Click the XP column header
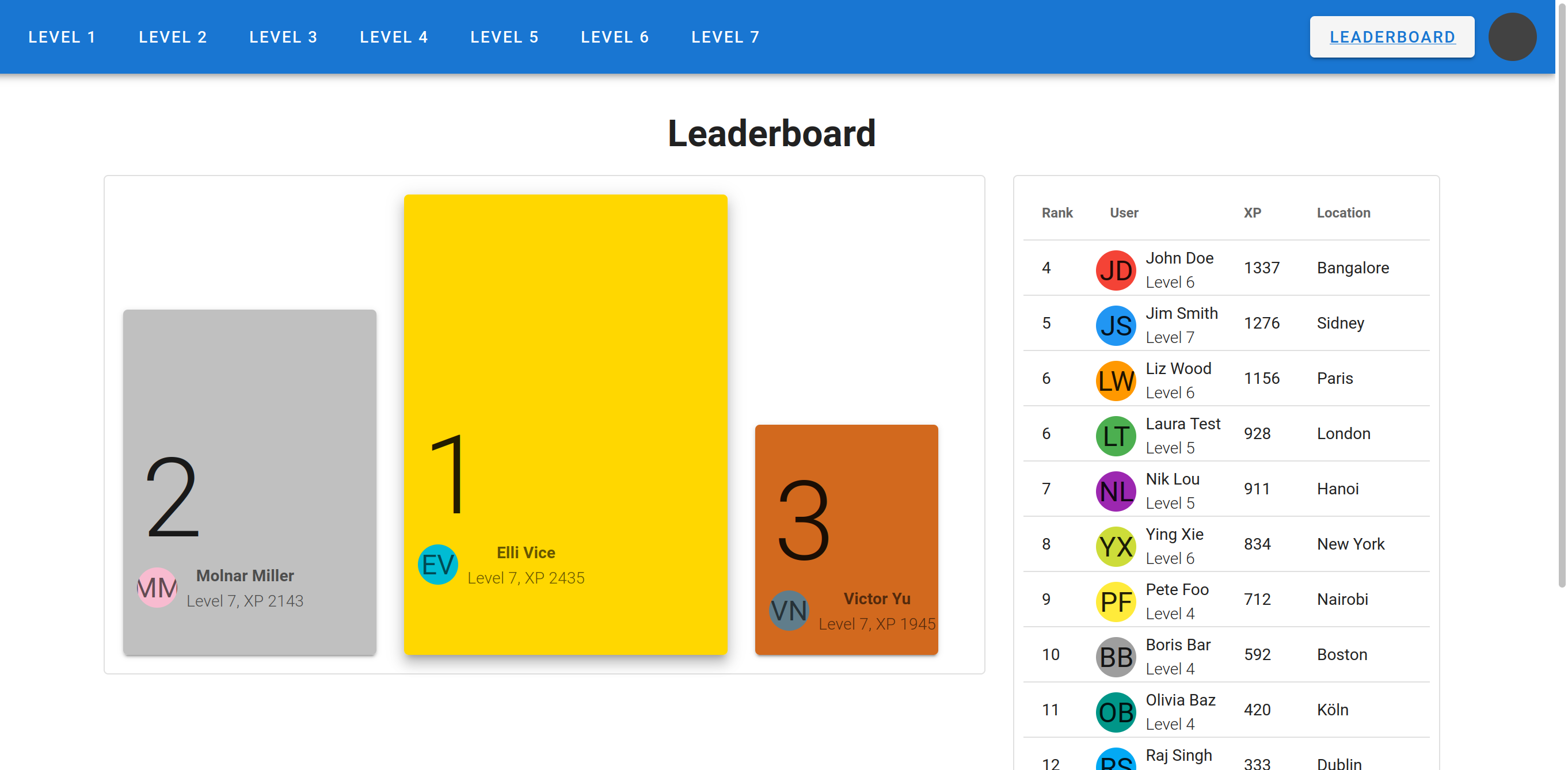 coord(1251,212)
